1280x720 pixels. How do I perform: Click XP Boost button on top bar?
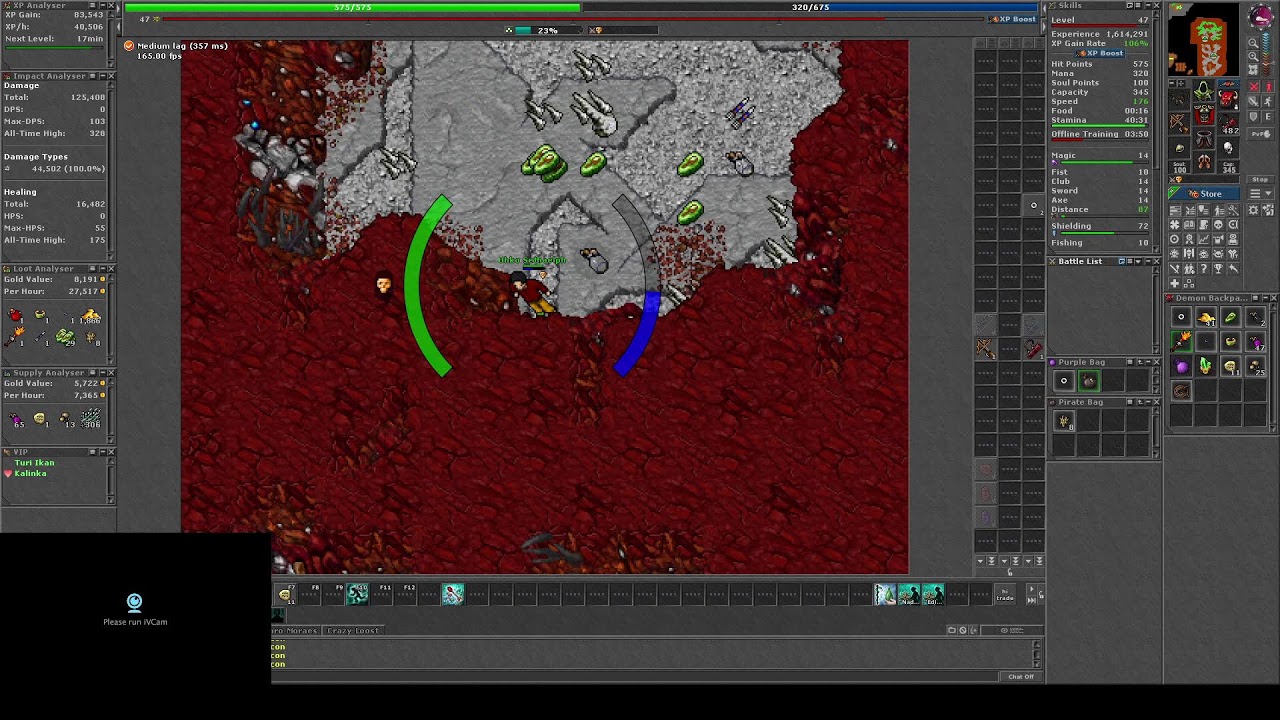pos(1013,19)
